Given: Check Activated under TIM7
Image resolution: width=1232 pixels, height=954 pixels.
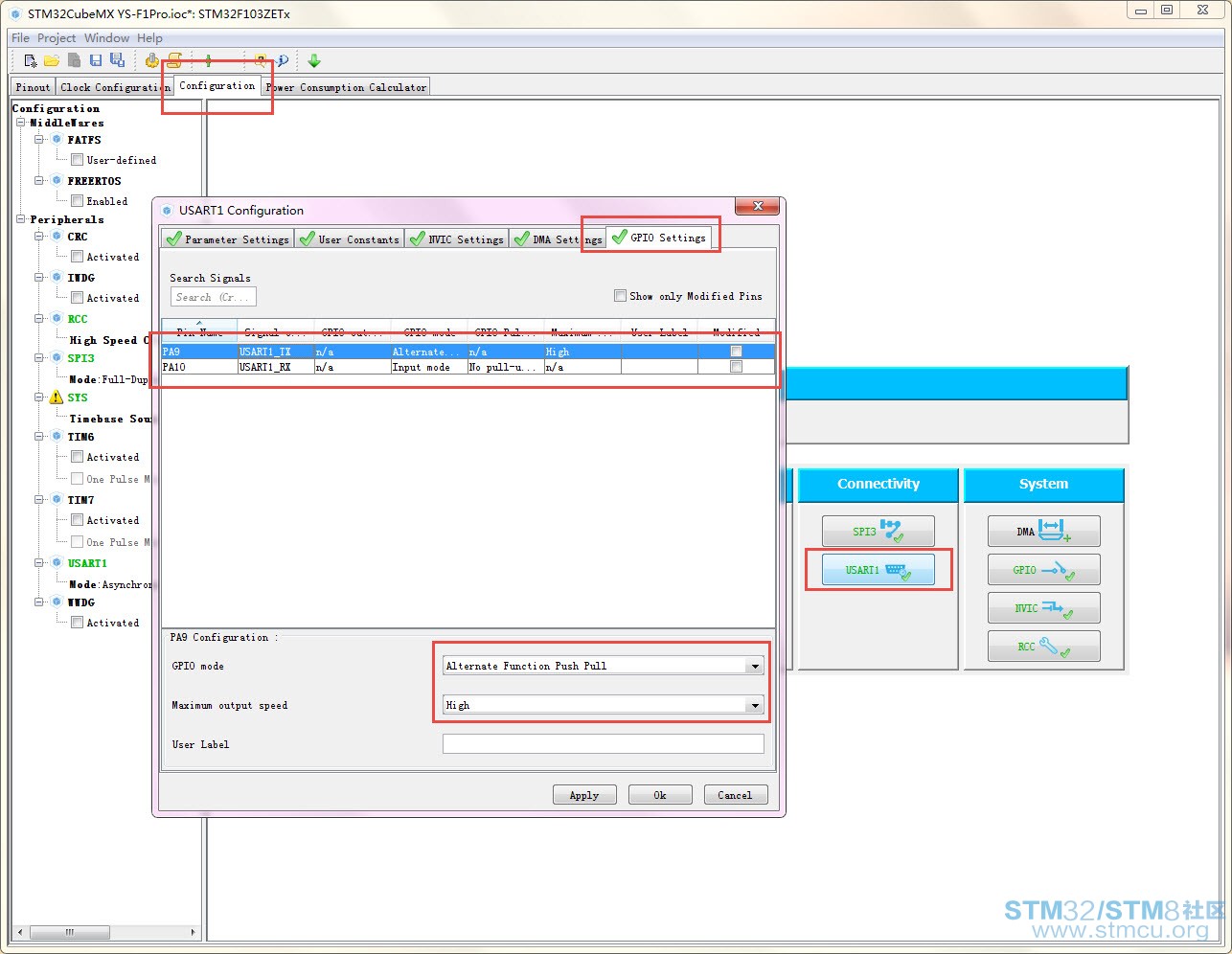Looking at the screenshot, I should tap(78, 520).
